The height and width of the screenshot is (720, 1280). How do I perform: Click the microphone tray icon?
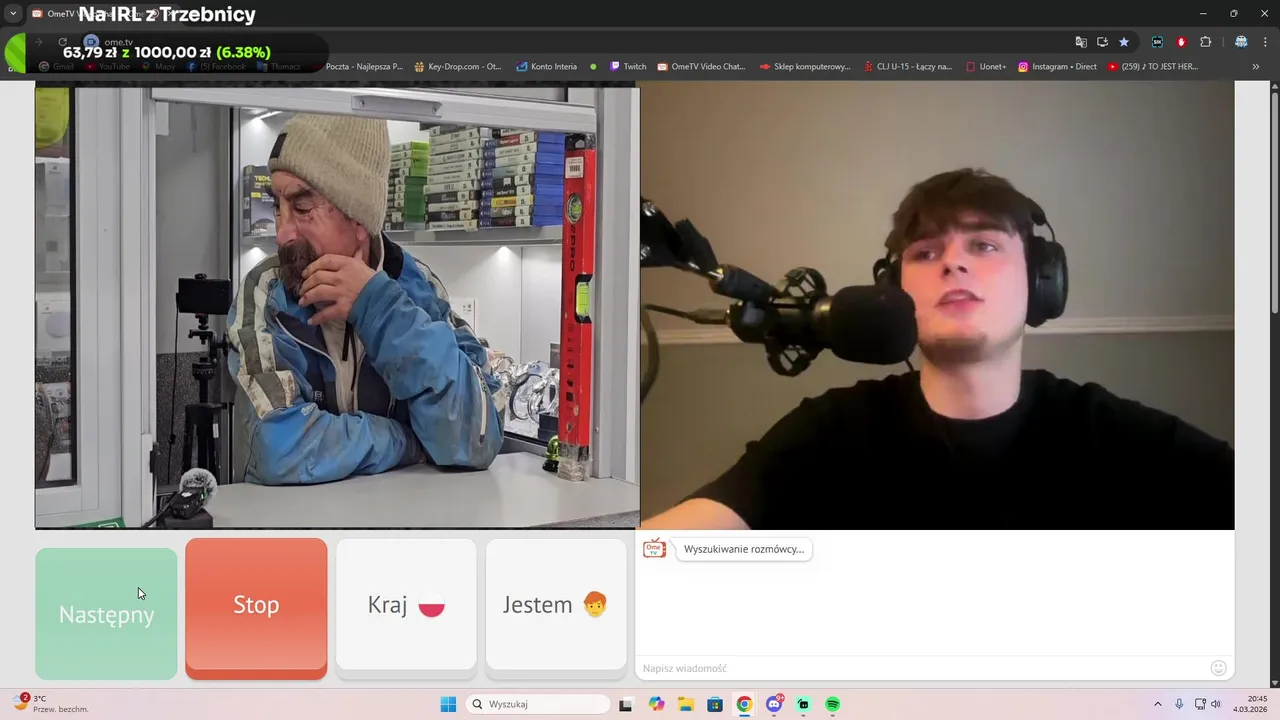[x=1180, y=704]
